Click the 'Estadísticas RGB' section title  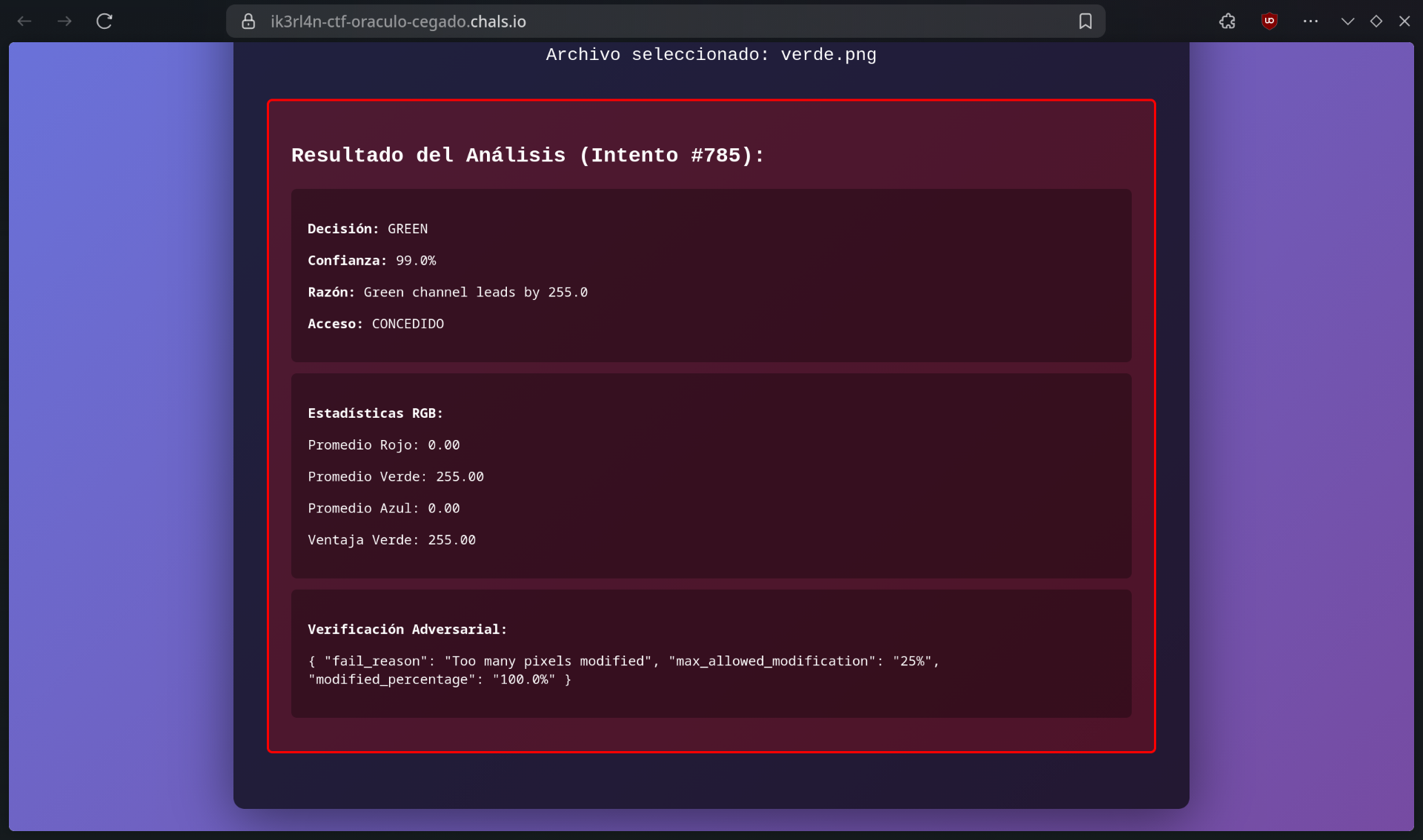point(375,413)
